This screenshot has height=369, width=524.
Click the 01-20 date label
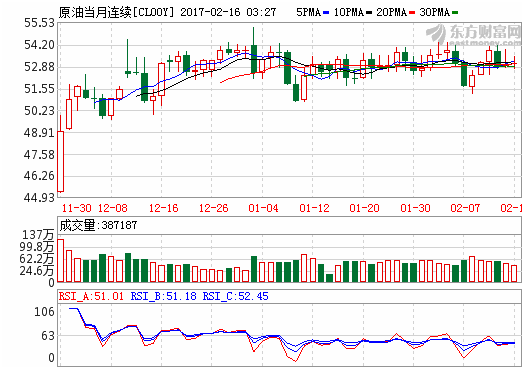(x=364, y=208)
